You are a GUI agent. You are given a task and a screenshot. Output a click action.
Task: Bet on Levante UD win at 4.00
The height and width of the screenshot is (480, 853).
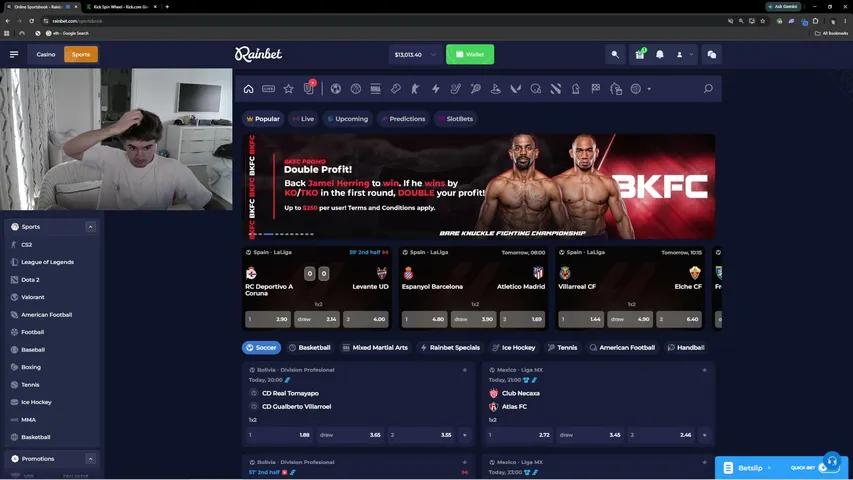coord(366,319)
